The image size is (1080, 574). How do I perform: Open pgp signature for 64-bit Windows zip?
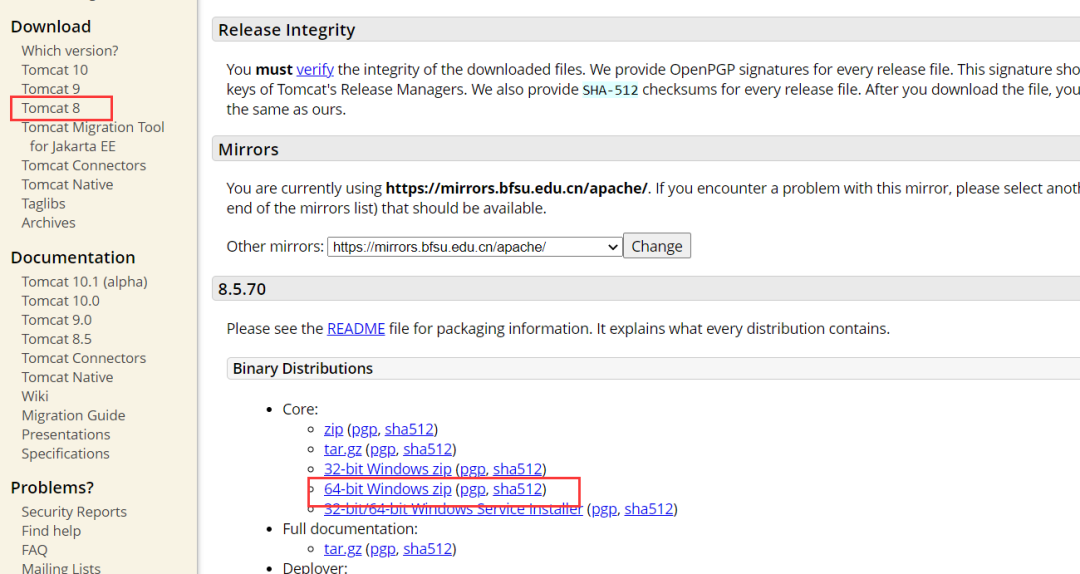tap(472, 489)
